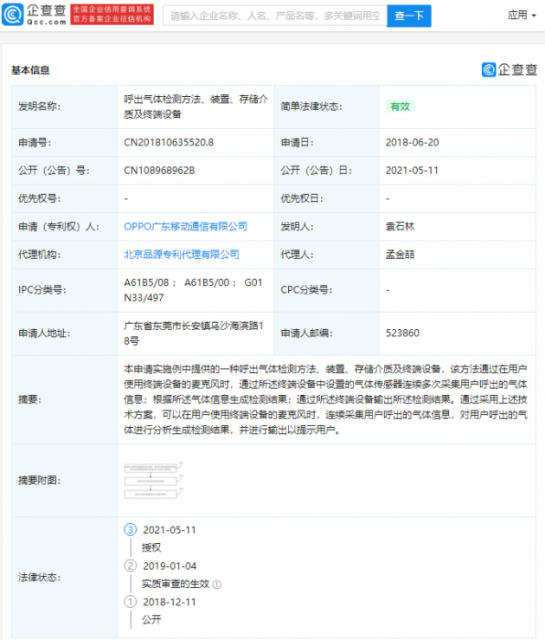Image resolution: width=545 pixels, height=640 pixels.
Task: Click the 企查查 watermark logo beside 基本信息
Action: click(509, 70)
